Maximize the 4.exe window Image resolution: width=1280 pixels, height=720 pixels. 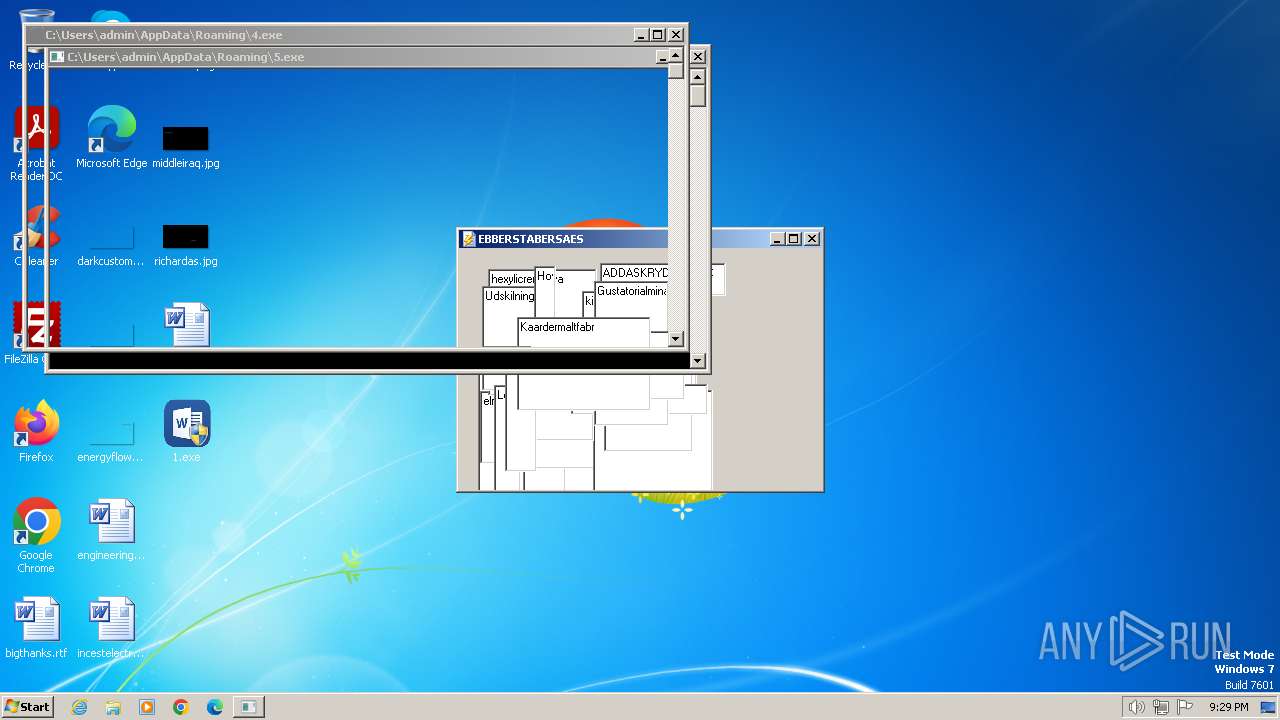click(x=658, y=35)
